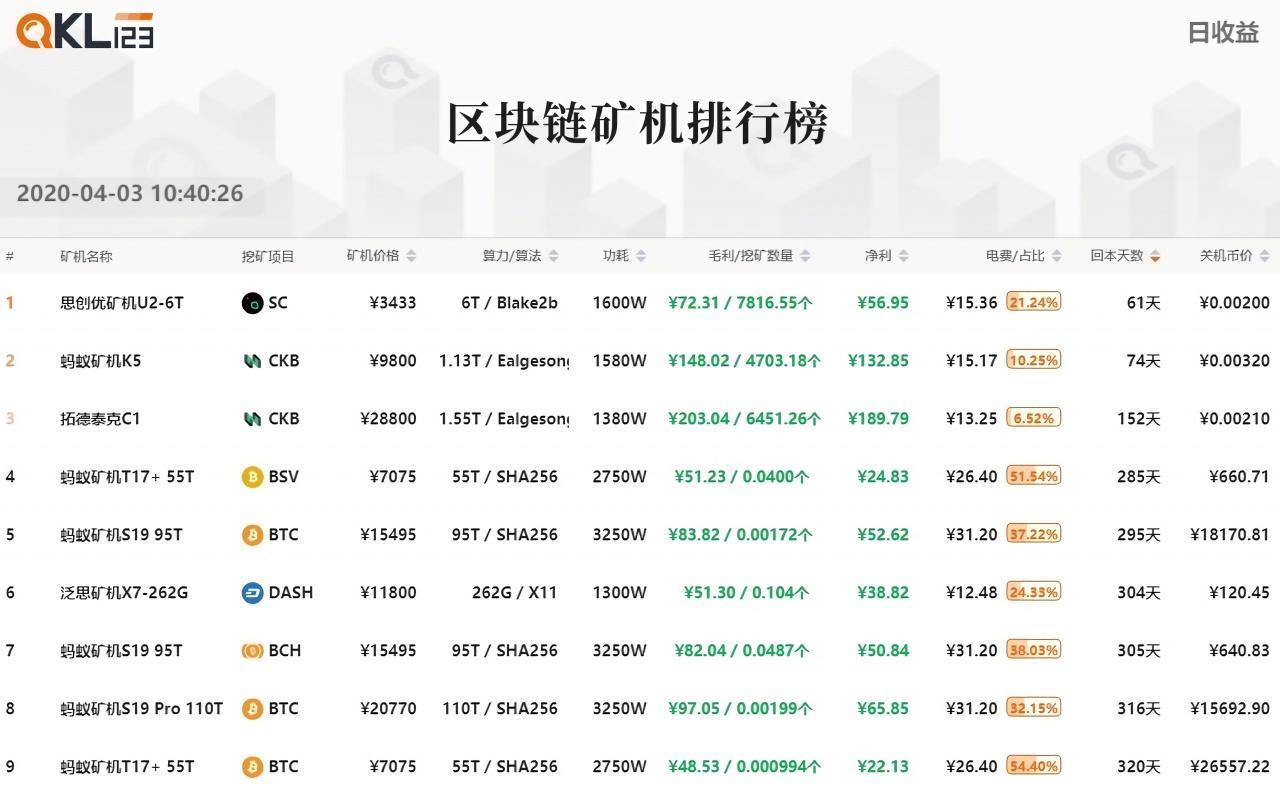Viewport: 1280px width, 787px height.
Task: Click power value 1300W
Action: point(619,593)
